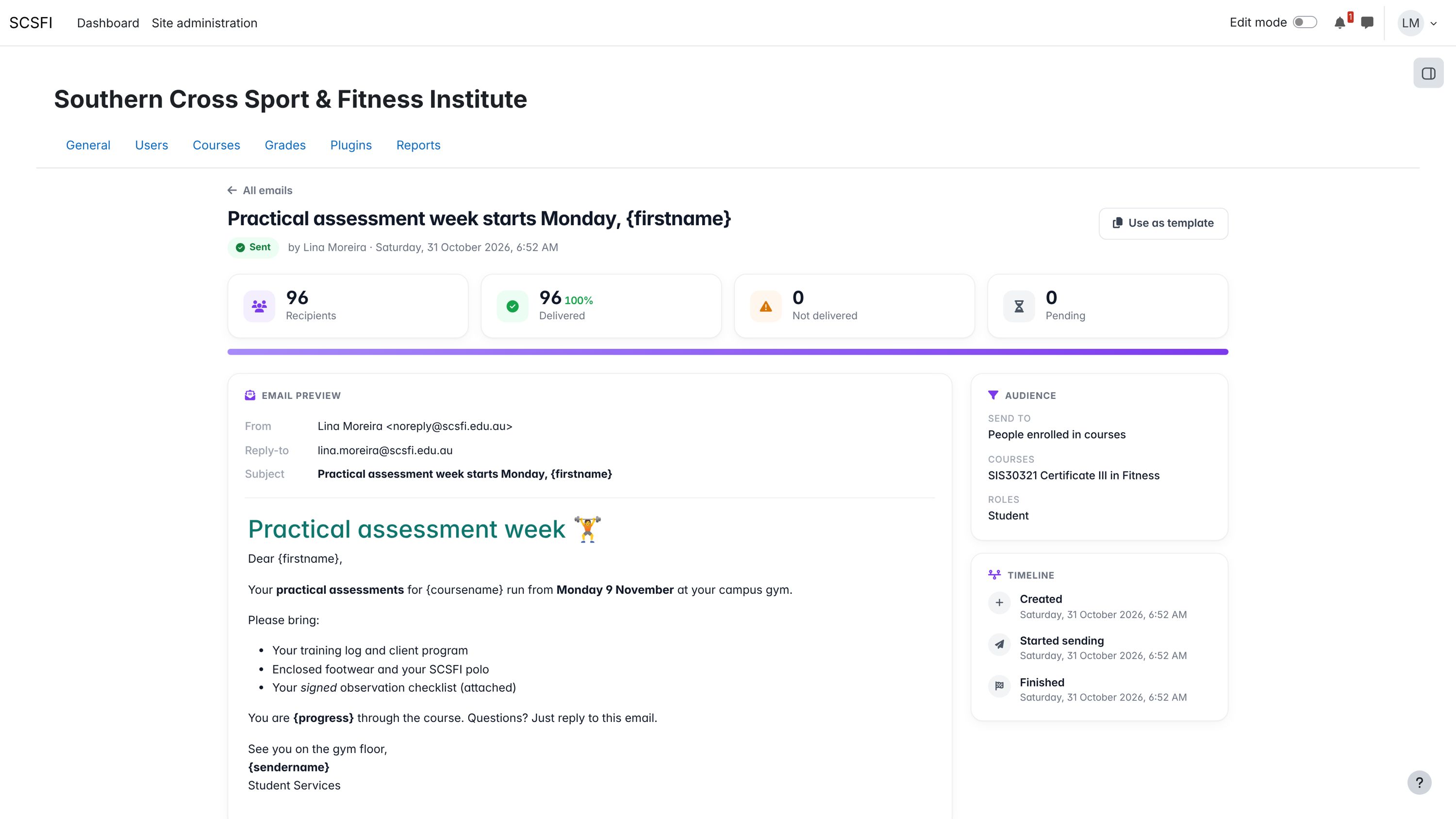Select the Plugins tab
Image resolution: width=1456 pixels, height=819 pixels.
351,145
